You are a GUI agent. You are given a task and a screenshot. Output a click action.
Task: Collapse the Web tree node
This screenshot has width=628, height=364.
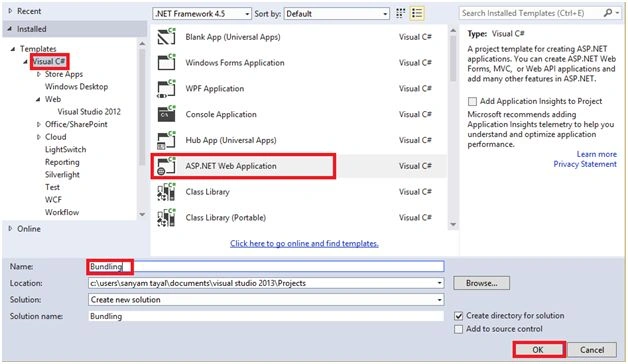pos(38,99)
